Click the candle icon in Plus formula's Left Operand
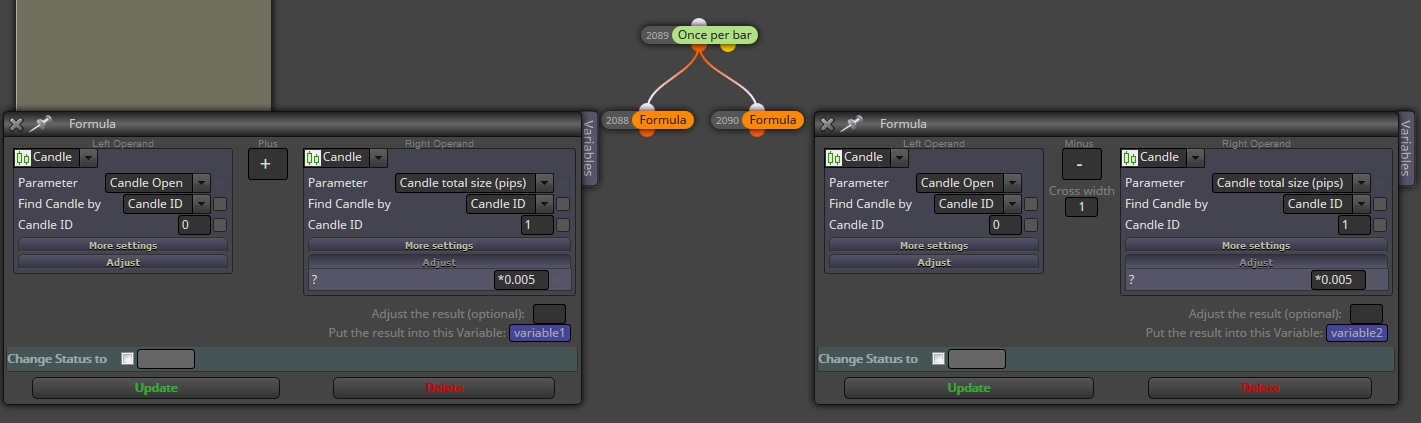1421x423 pixels. tap(23, 157)
